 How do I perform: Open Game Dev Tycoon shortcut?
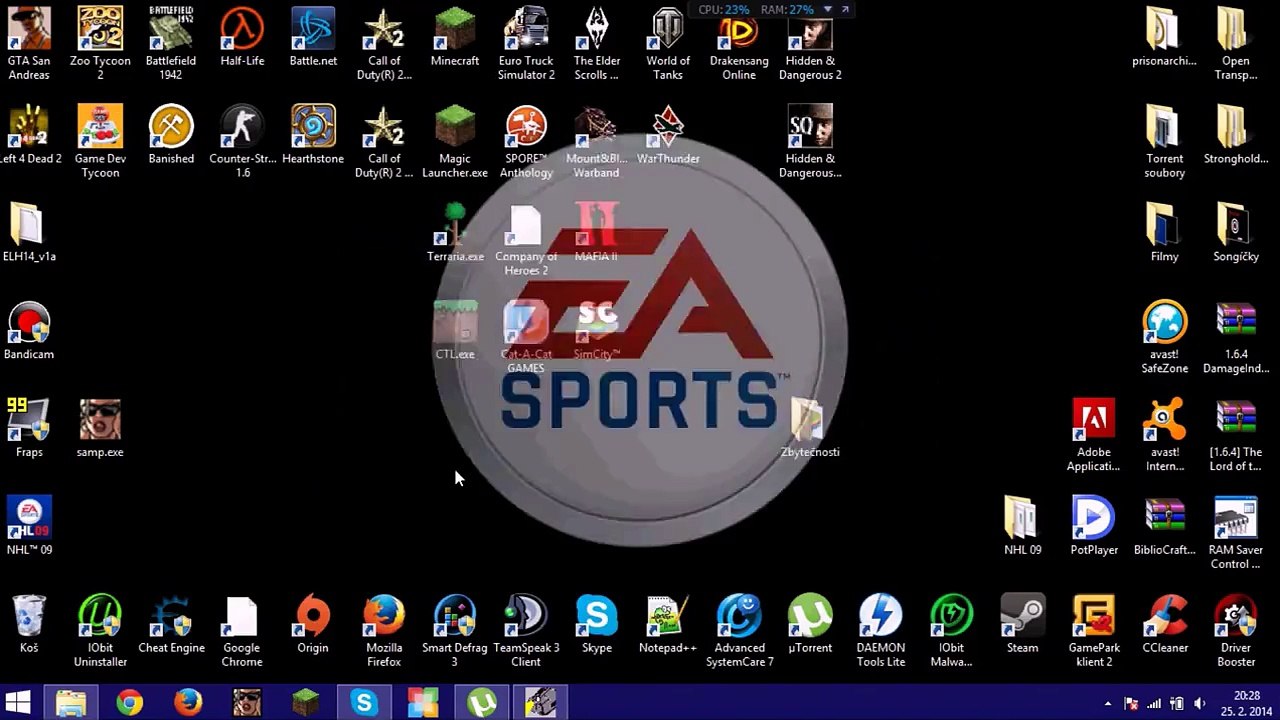[100, 141]
